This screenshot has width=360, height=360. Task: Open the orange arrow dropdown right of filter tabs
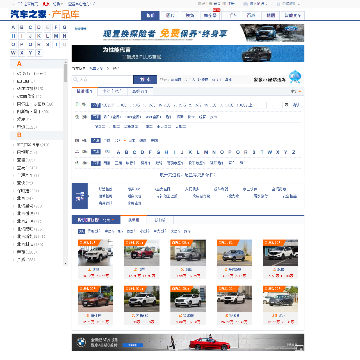[299, 91]
